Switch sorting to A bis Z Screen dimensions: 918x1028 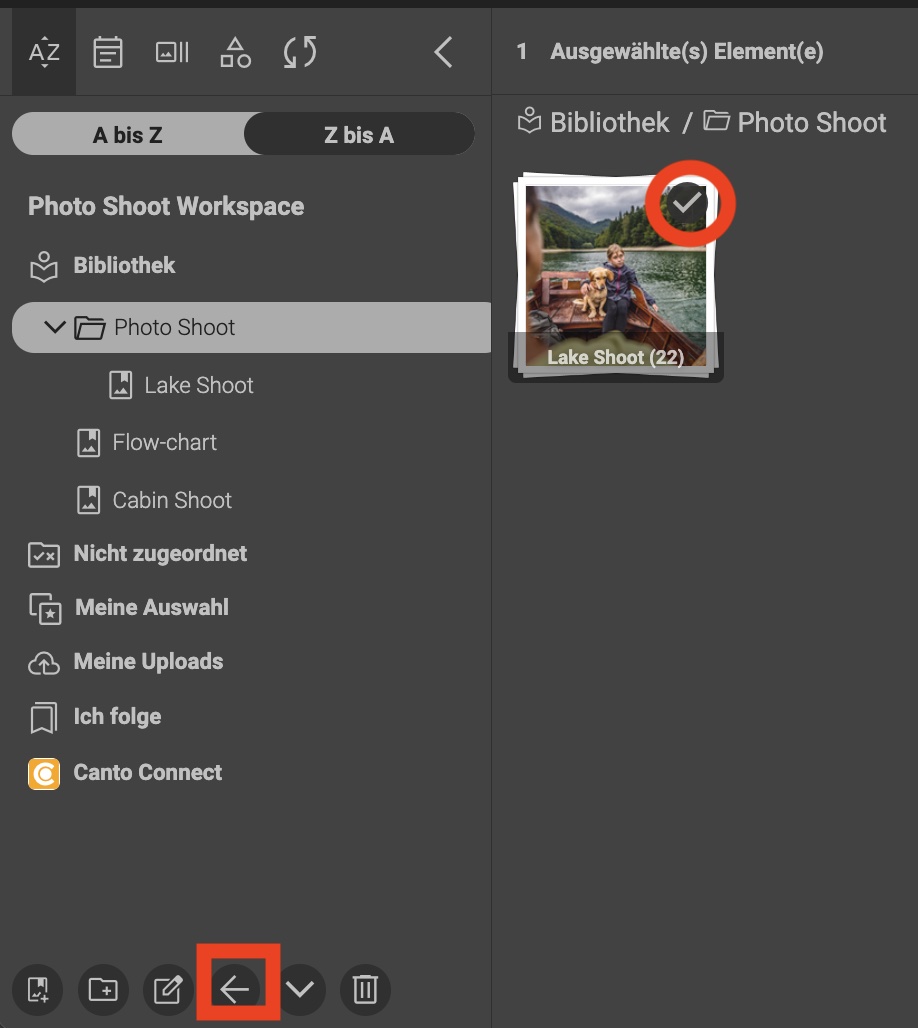[128, 135]
